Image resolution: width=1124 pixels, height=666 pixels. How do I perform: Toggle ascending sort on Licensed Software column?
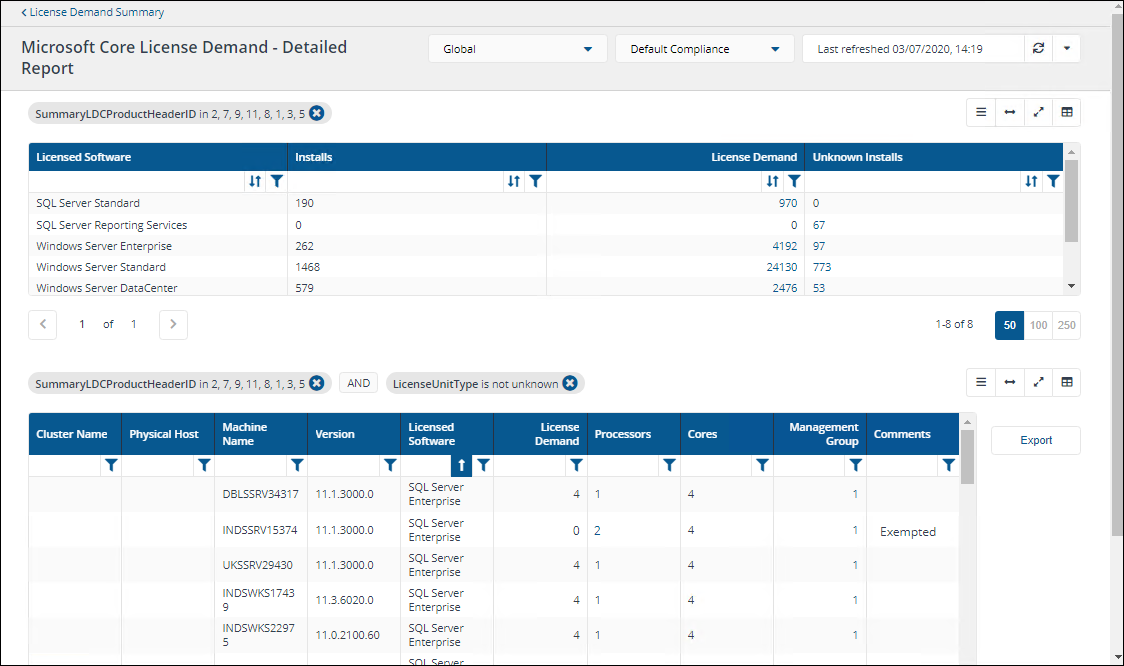coord(461,465)
